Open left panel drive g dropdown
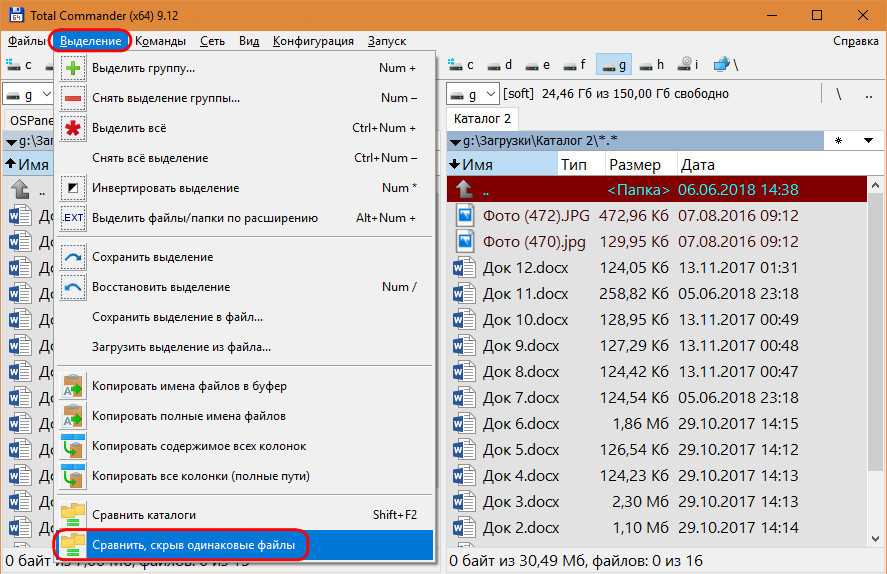 [x=29, y=94]
